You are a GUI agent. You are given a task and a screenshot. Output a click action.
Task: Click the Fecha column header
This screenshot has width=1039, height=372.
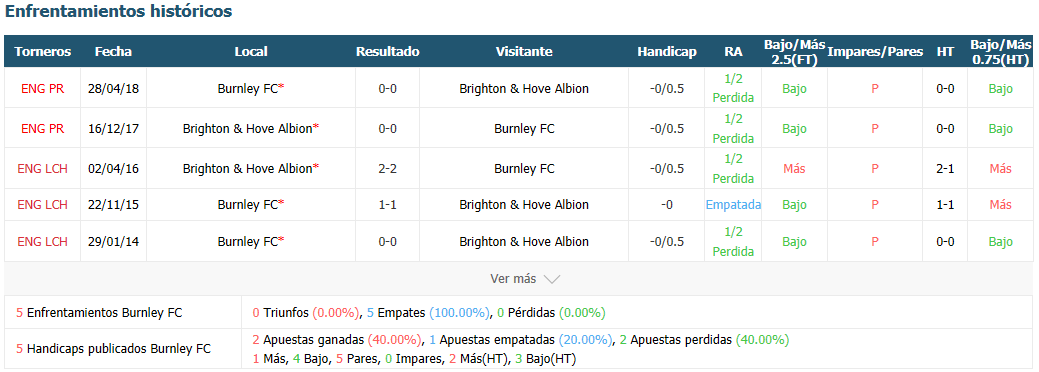[113, 51]
